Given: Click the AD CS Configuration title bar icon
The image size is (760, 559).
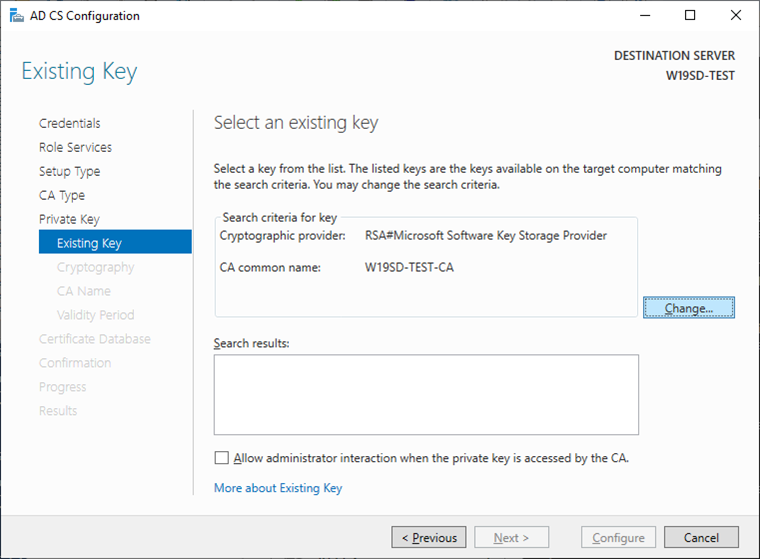Looking at the screenshot, I should pos(16,16).
